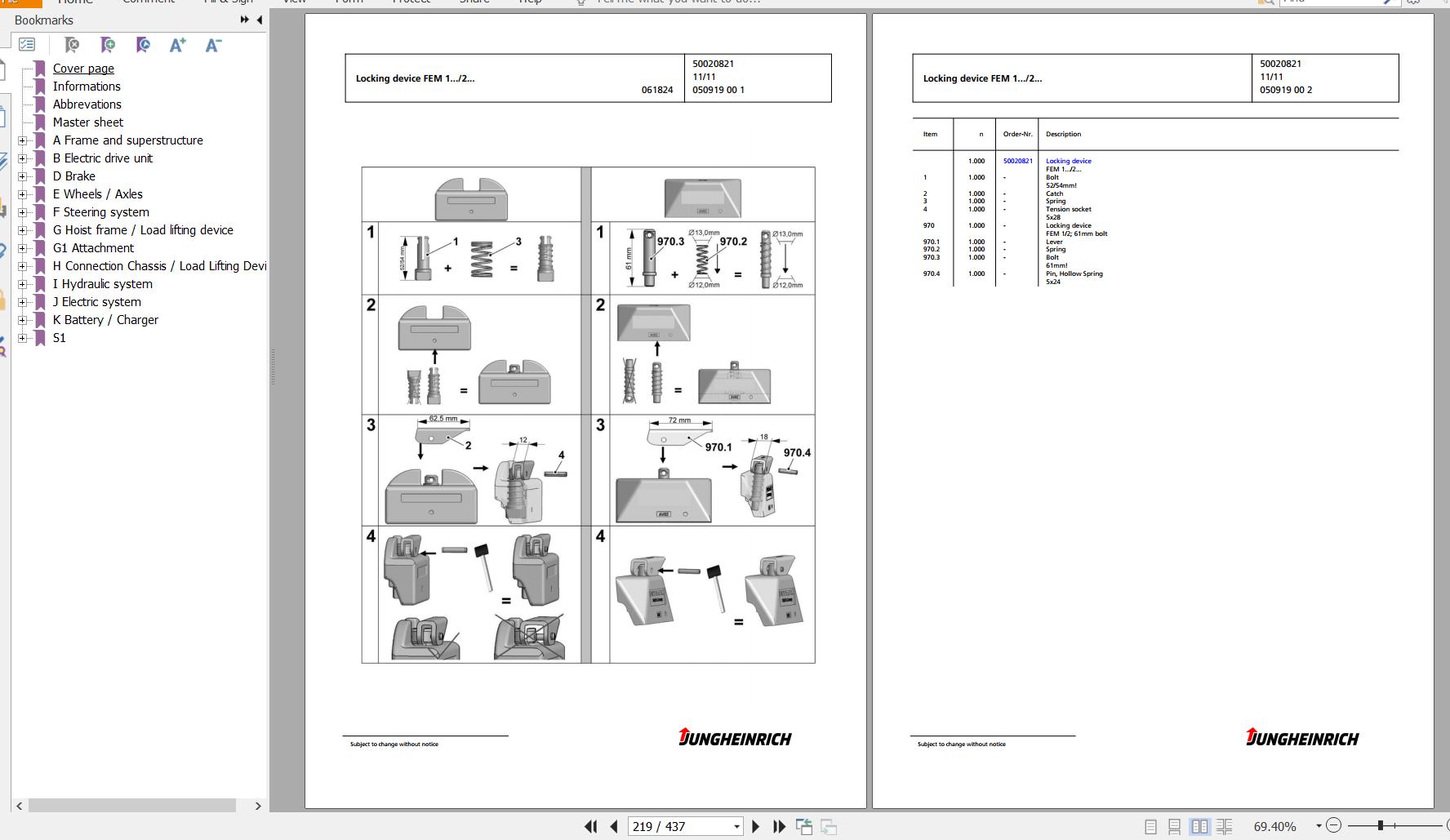Screen dimensions: 1450x840
Task: Expand the E Wheels / Axles bookmark
Action: coord(23,194)
